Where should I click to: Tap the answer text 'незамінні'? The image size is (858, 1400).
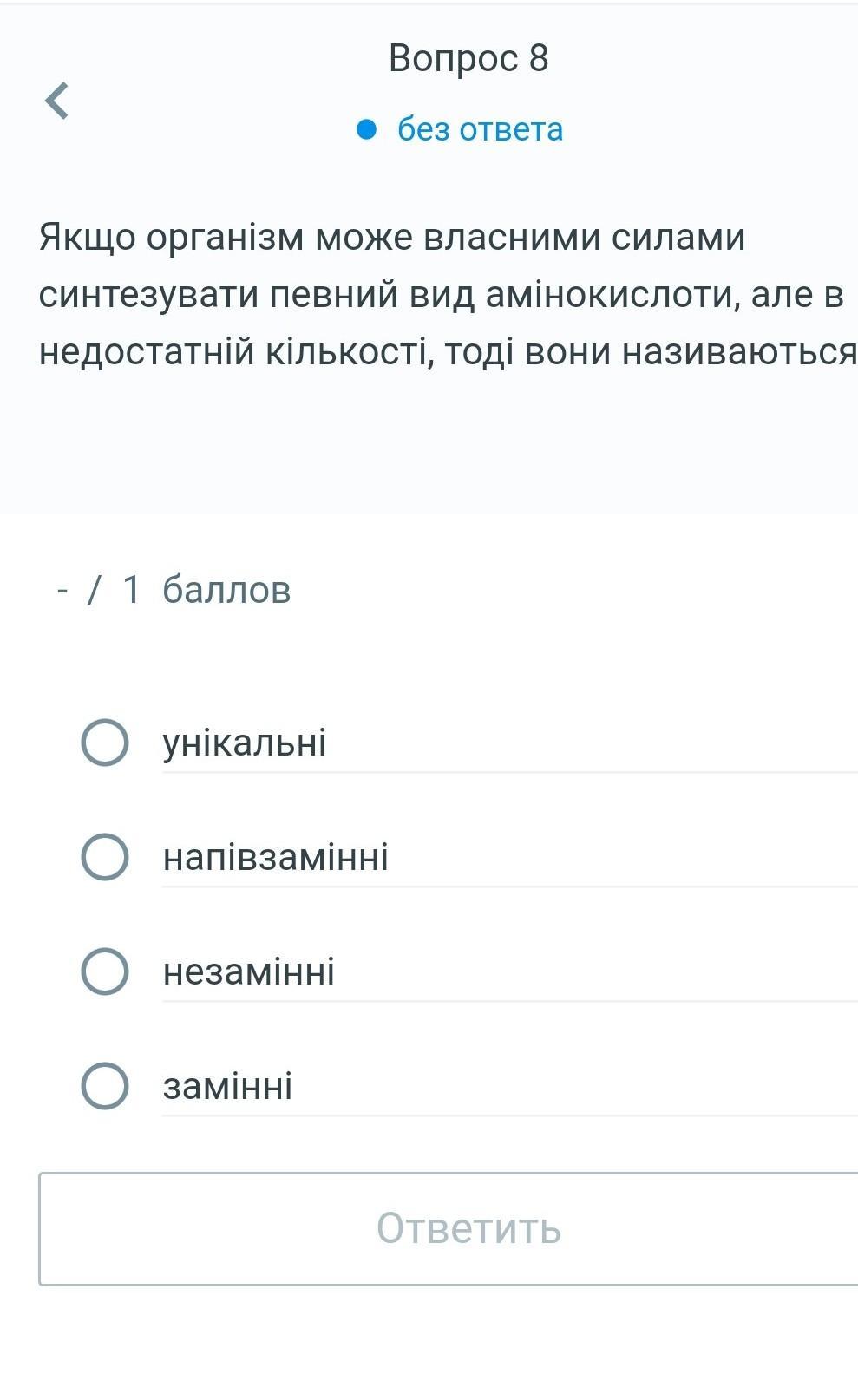point(249,972)
